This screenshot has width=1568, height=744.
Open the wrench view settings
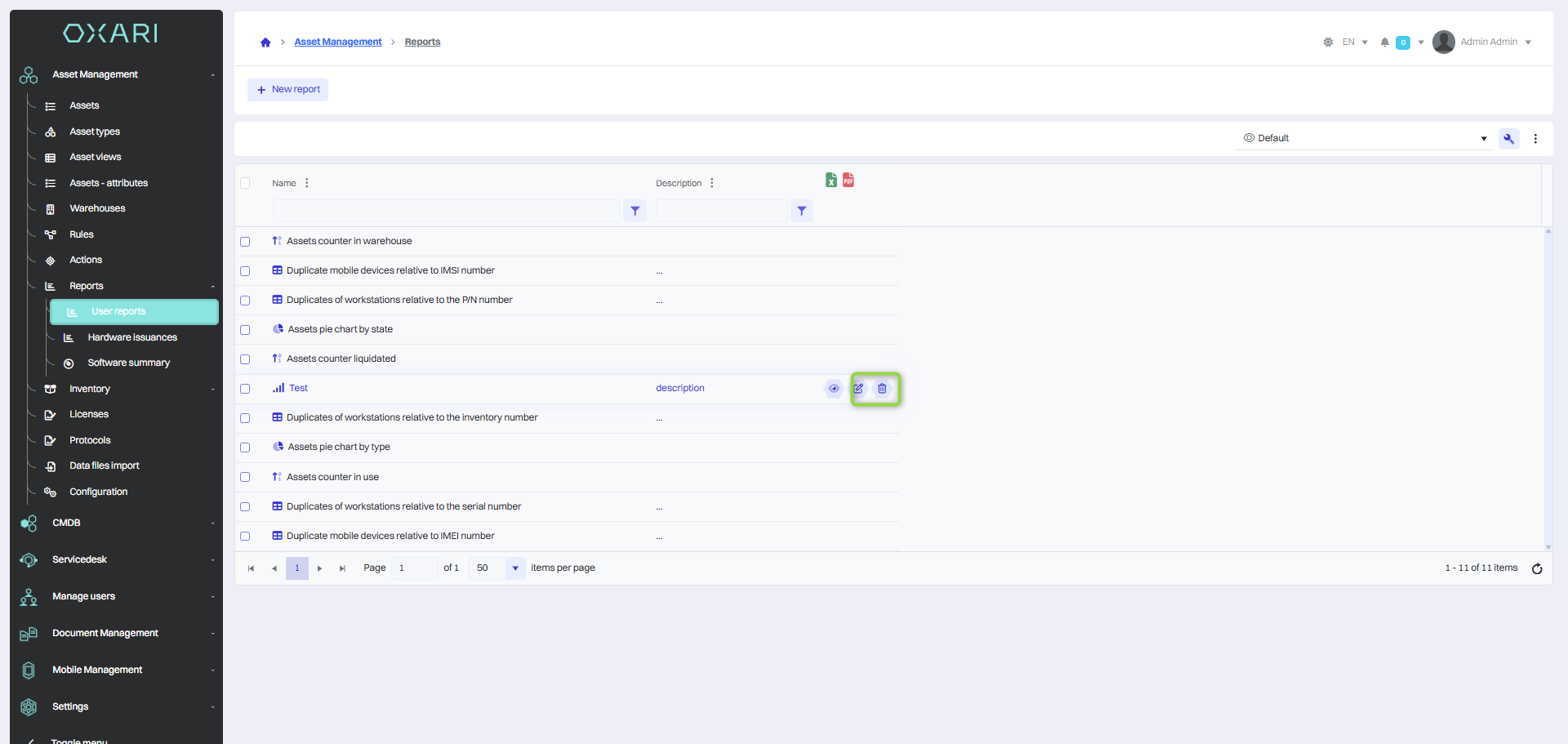coord(1508,139)
